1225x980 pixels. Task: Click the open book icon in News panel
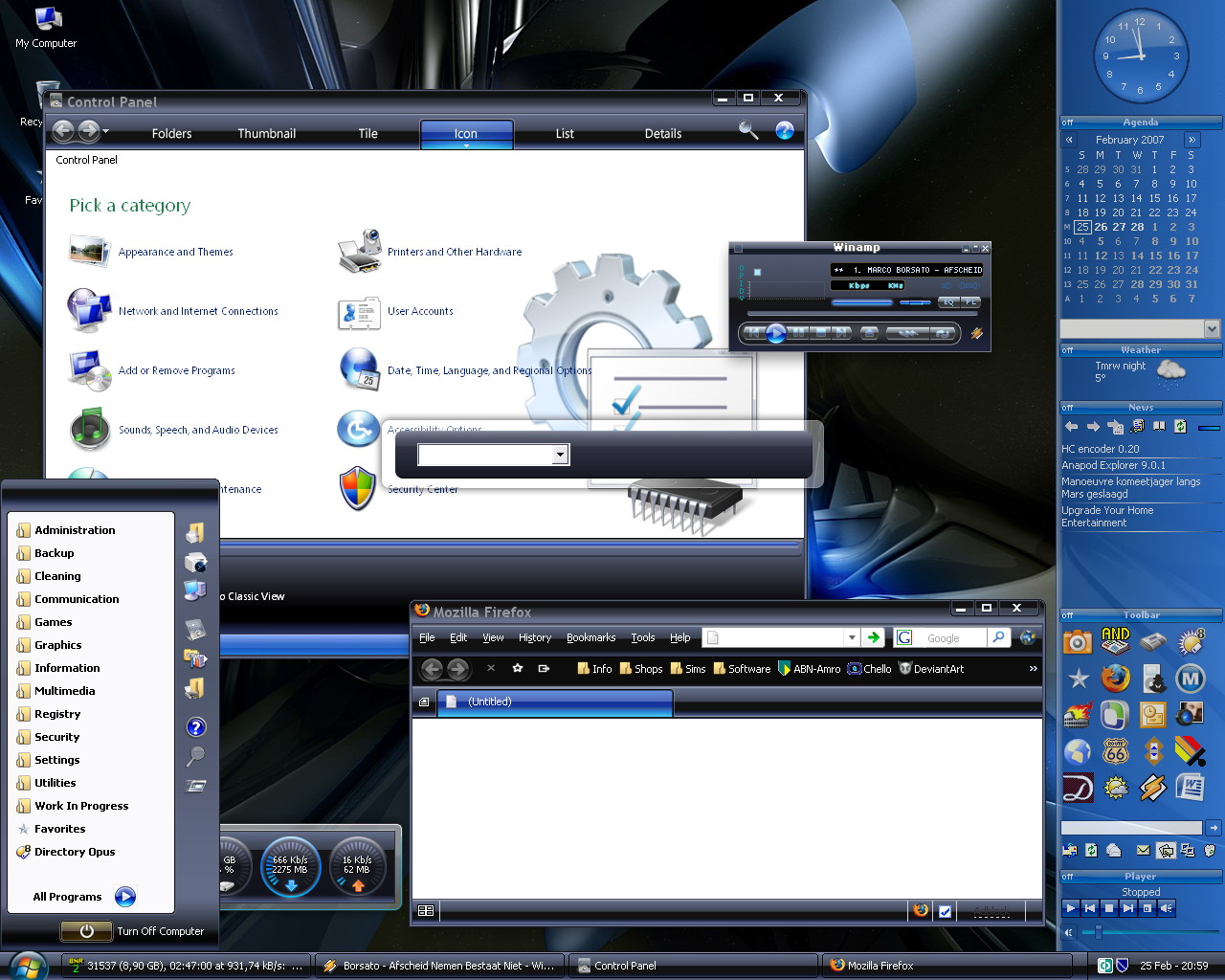[1159, 427]
